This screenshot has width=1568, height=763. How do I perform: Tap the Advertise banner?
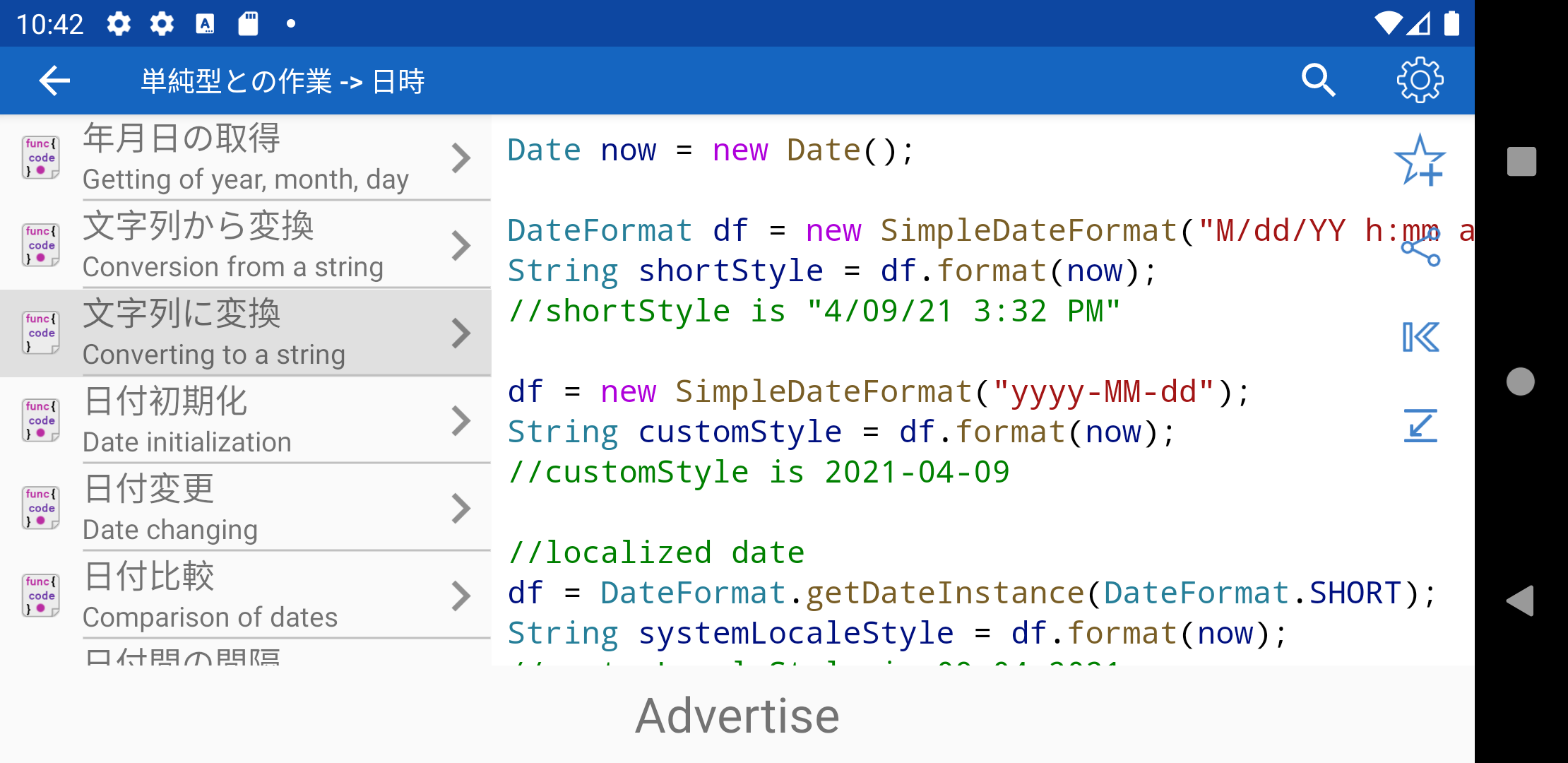pos(737,715)
